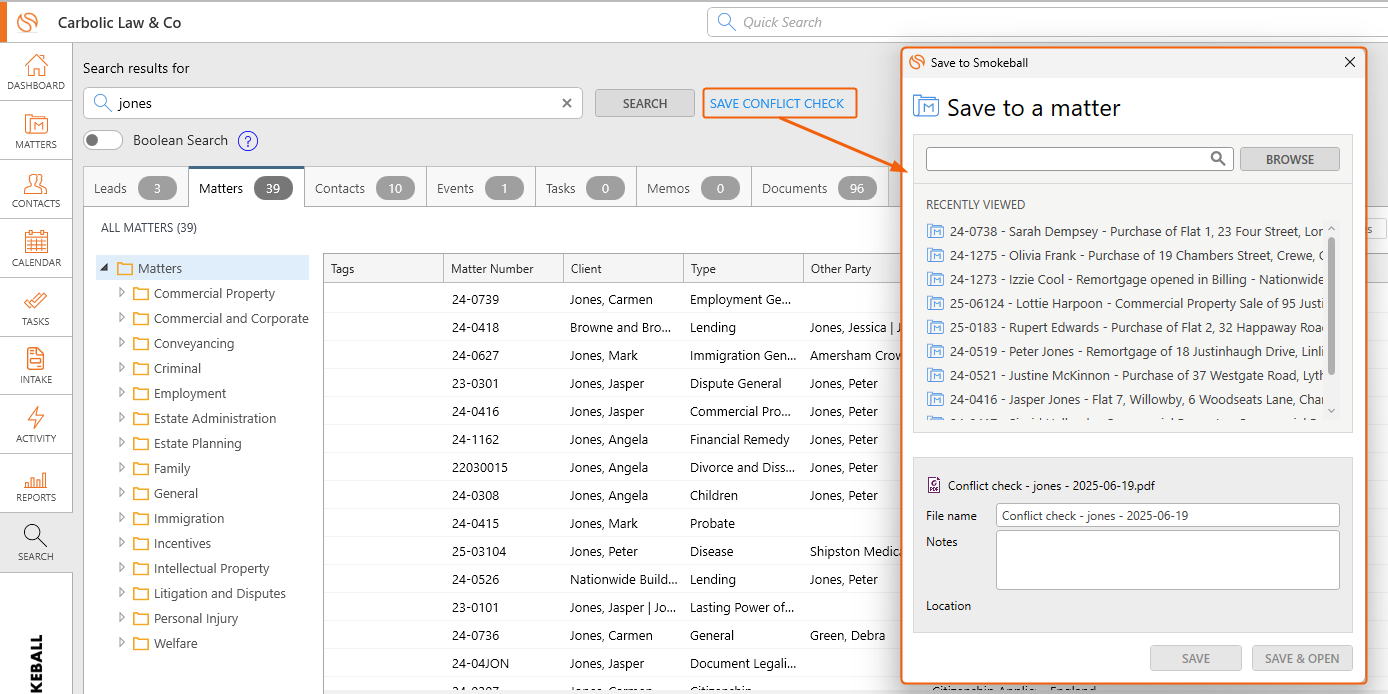
Task: Click the SAVE & OPEN button
Action: click(1302, 658)
